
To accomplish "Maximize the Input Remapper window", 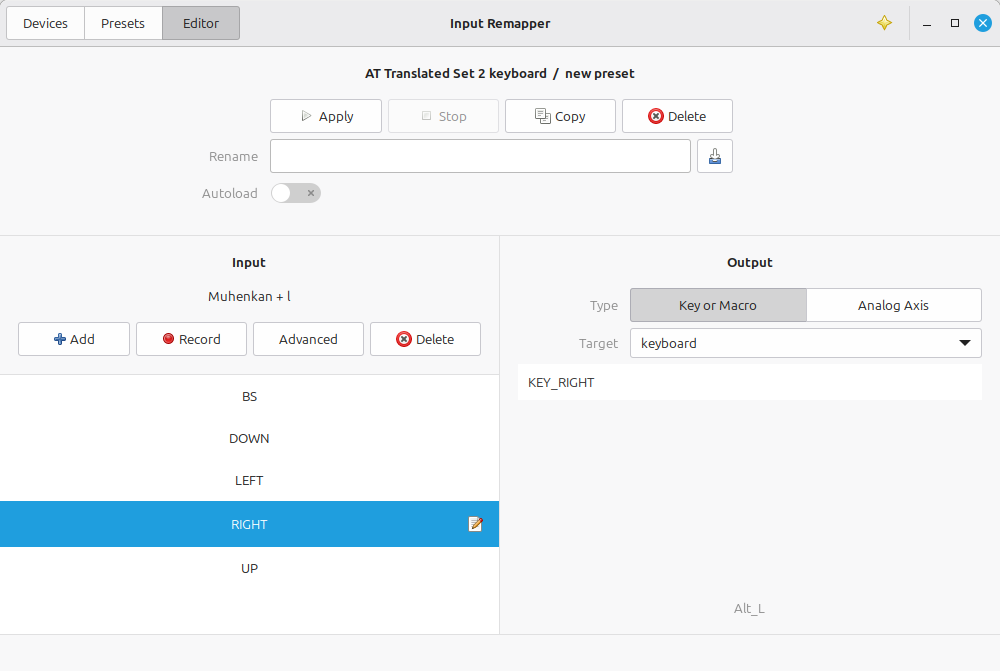I will click(955, 24).
